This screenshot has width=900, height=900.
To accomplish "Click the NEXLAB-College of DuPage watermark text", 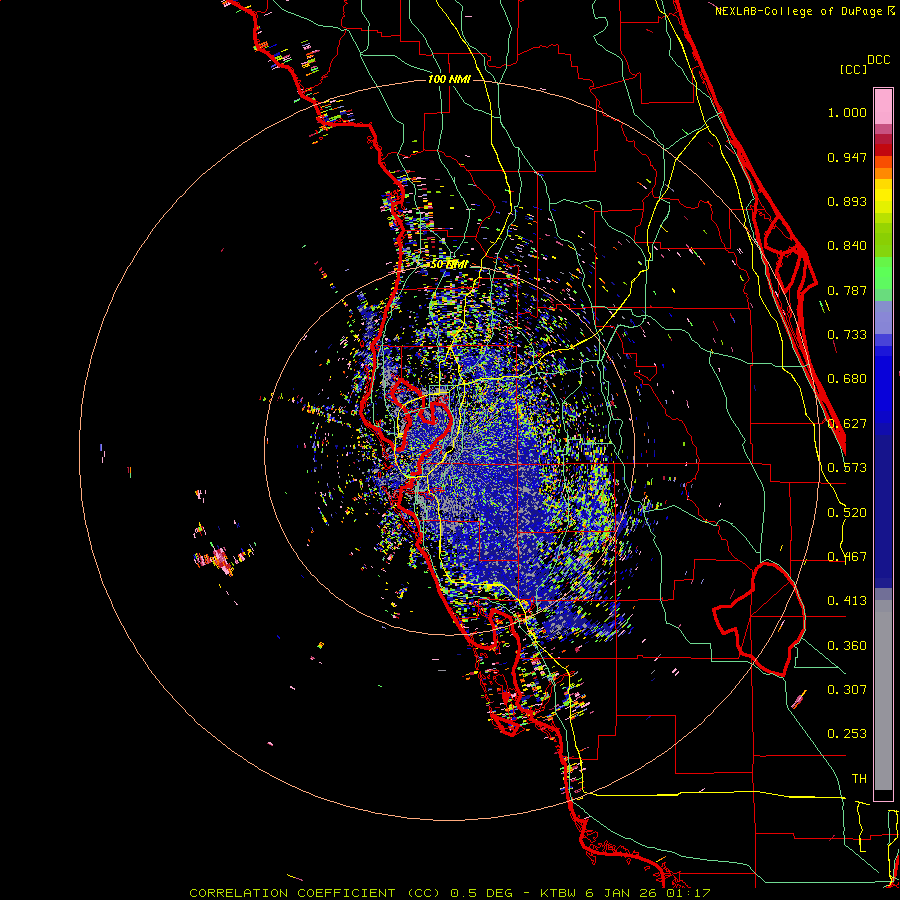I will coord(804,11).
